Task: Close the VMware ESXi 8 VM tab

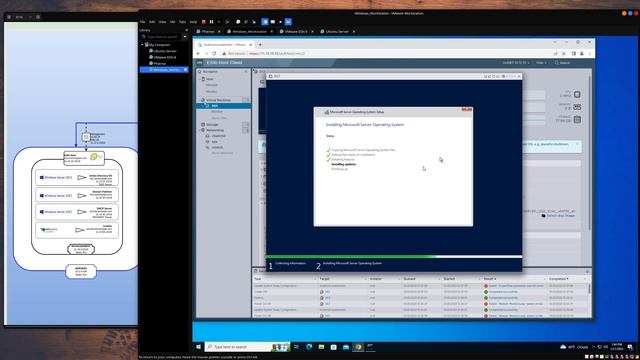Action: (313, 31)
